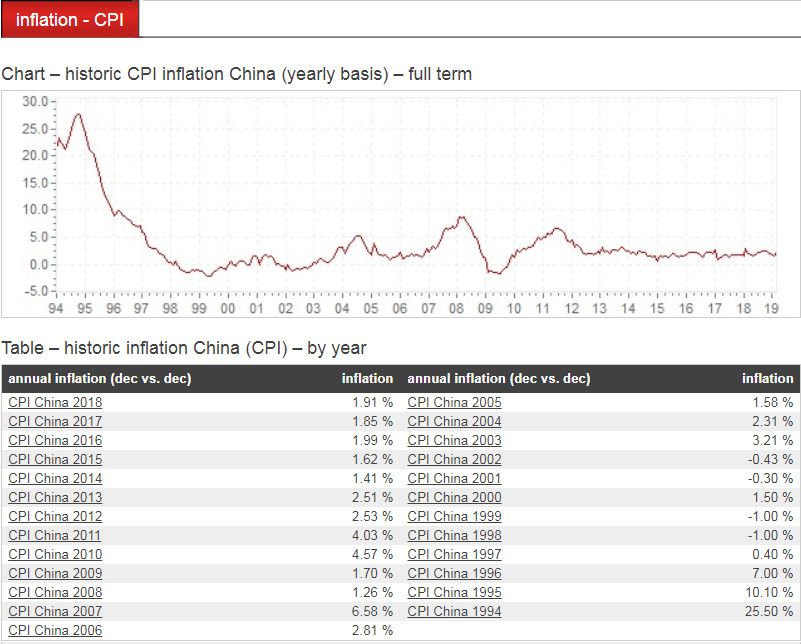Go to CPI China 2005 page
Screen dimensions: 801x644
pyautogui.click(x=455, y=402)
